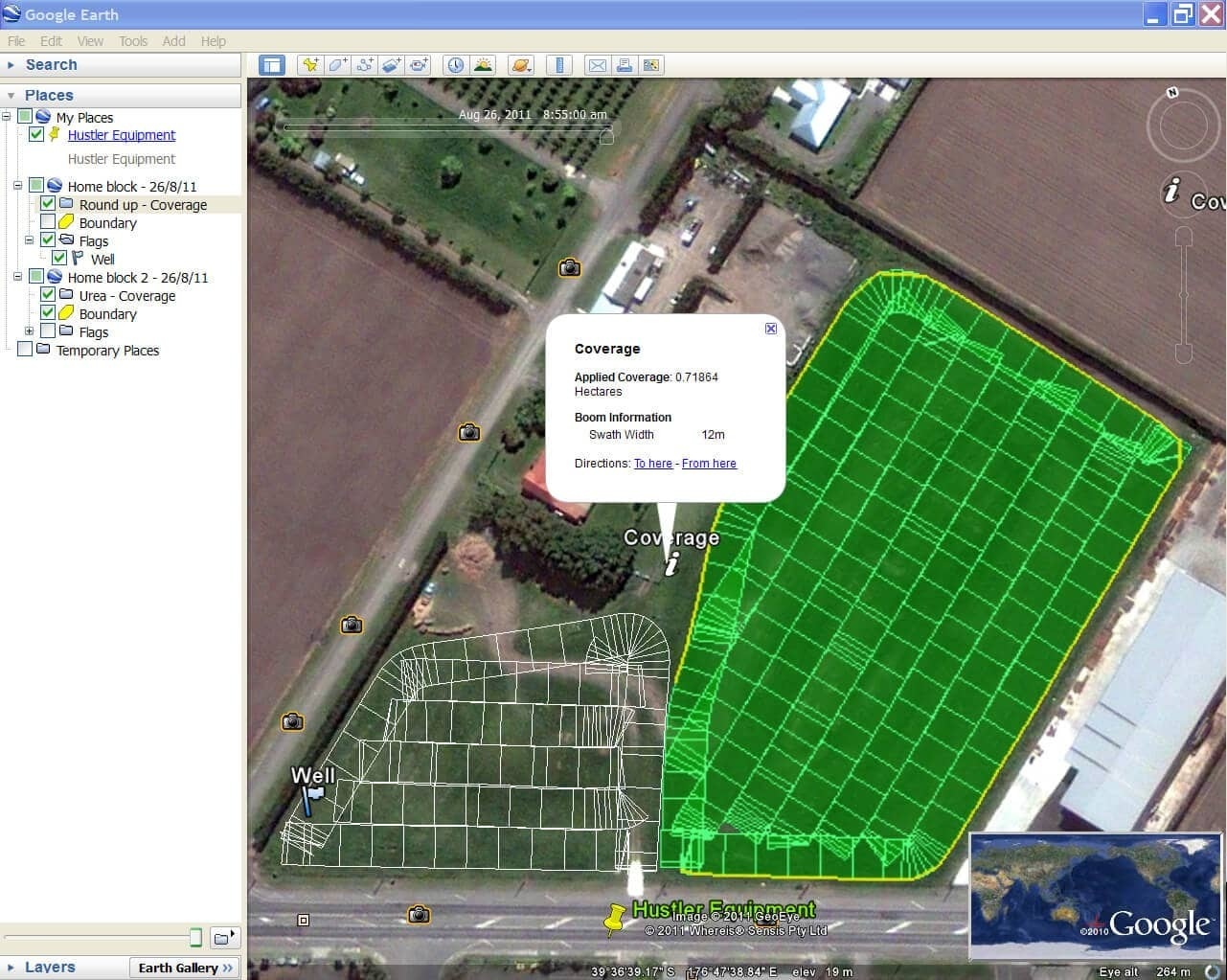Viewport: 1227px width, 980px height.
Task: Open the Help menu
Action: 213,41
